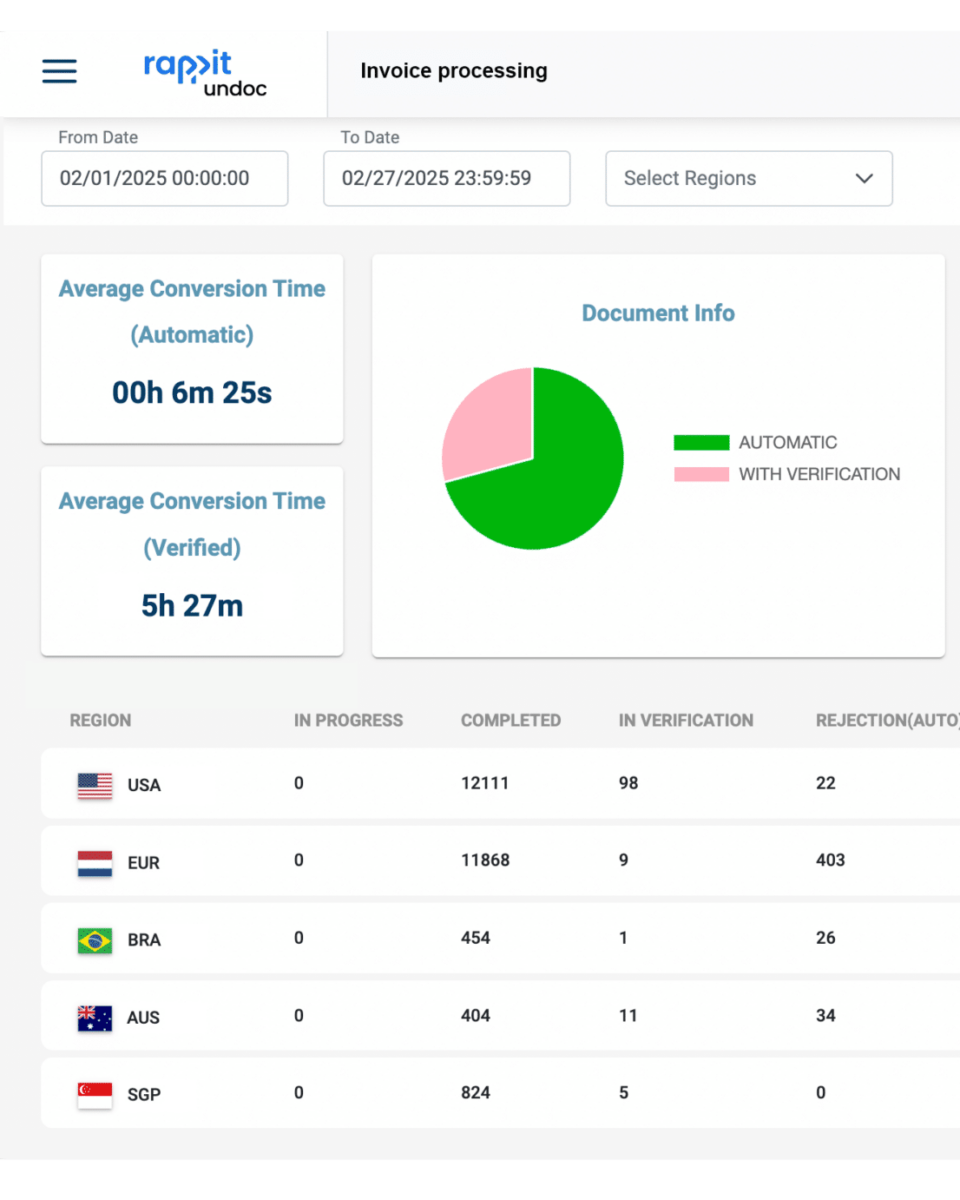The height and width of the screenshot is (1200, 960).
Task: Open the hamburger navigation menu
Action: pos(59,71)
